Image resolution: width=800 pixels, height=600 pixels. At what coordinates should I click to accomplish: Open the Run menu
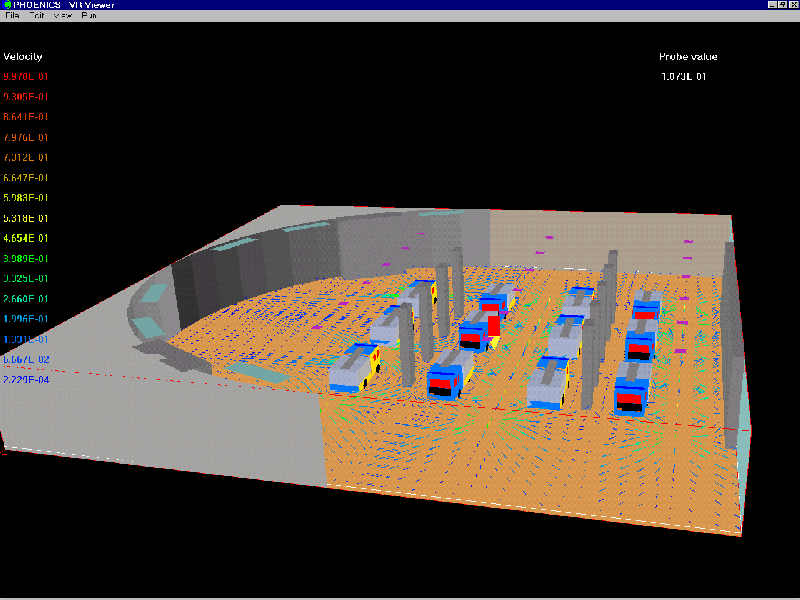(x=89, y=16)
